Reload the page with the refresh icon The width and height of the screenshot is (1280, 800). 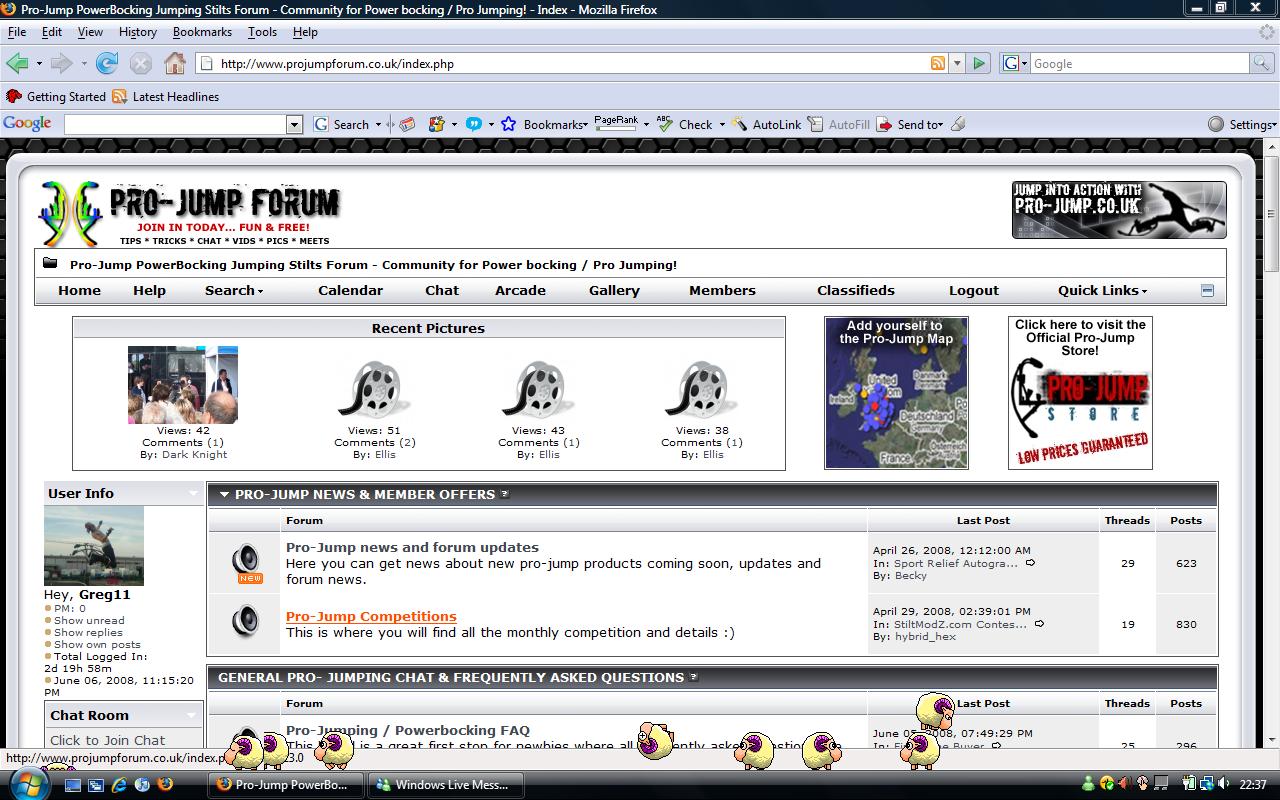[107, 63]
